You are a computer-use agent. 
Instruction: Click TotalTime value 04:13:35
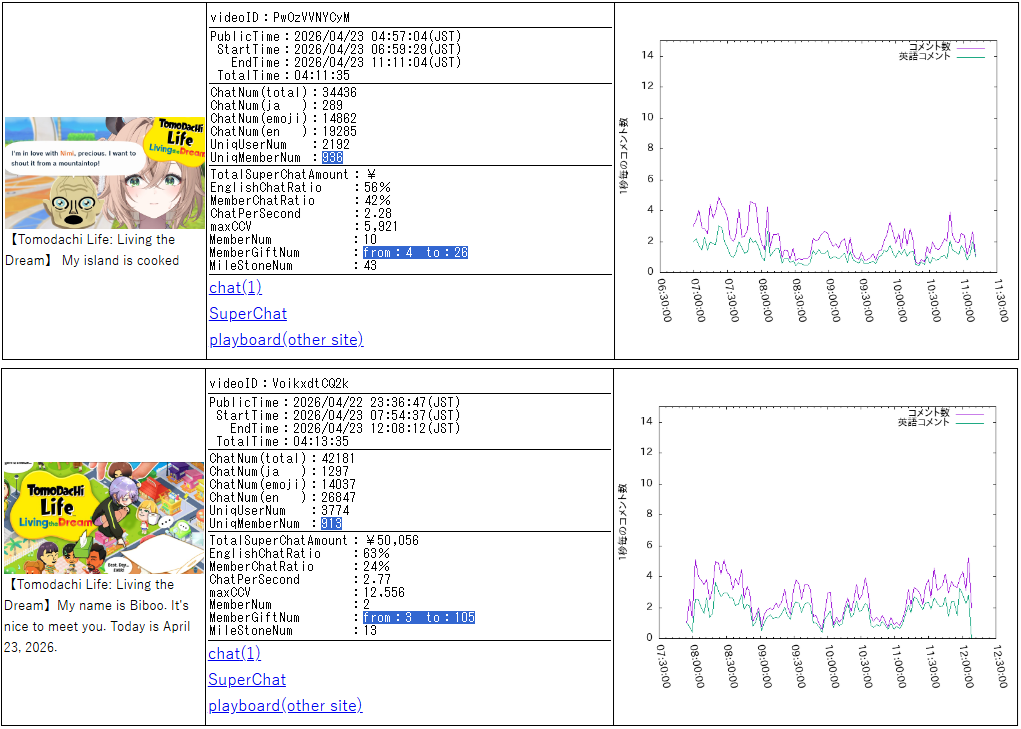pos(322,441)
